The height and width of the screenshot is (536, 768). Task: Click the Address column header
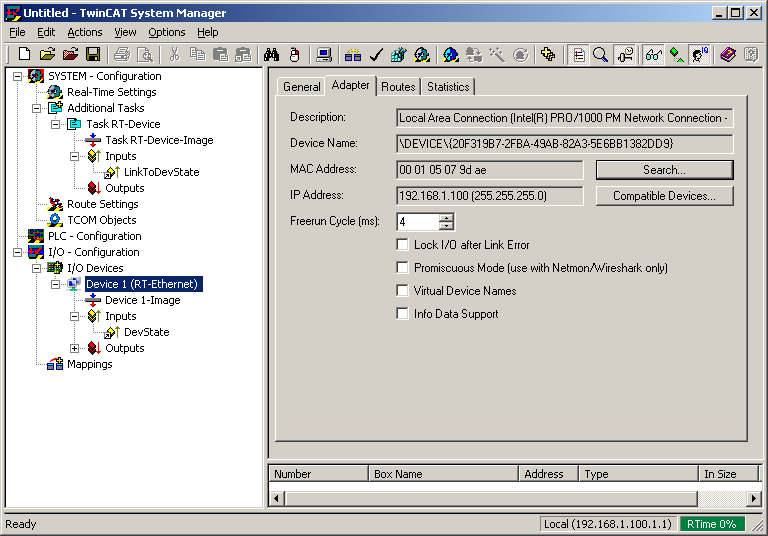point(549,474)
